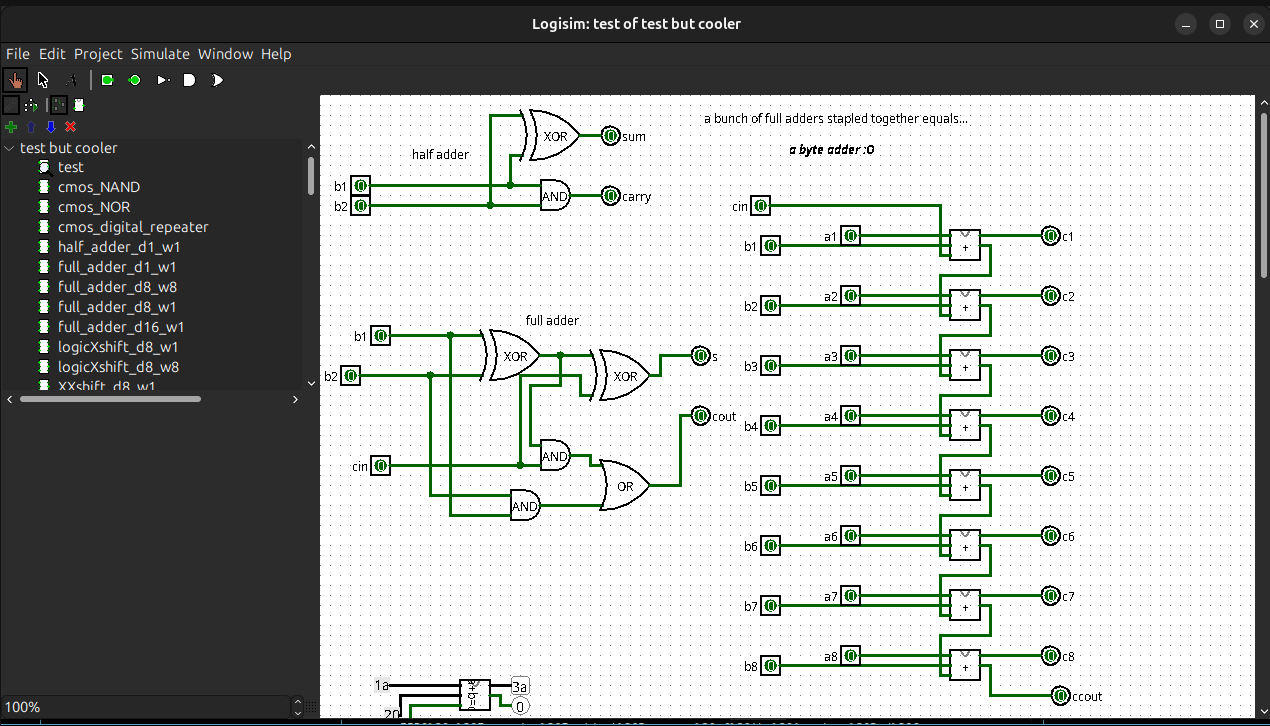Select the output Pin tool
1270x726 pixels.
[x=134, y=79]
